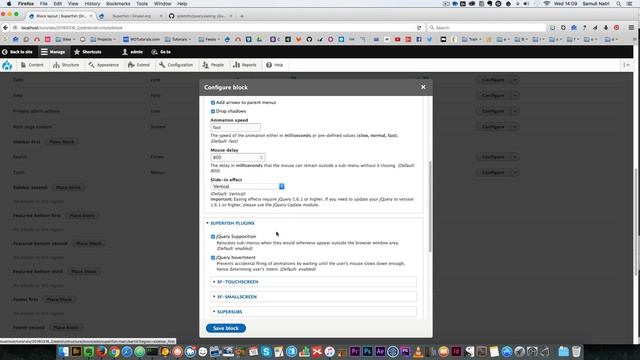Click the Facebook bookmark icon
640x360 pixels.
point(419,40)
